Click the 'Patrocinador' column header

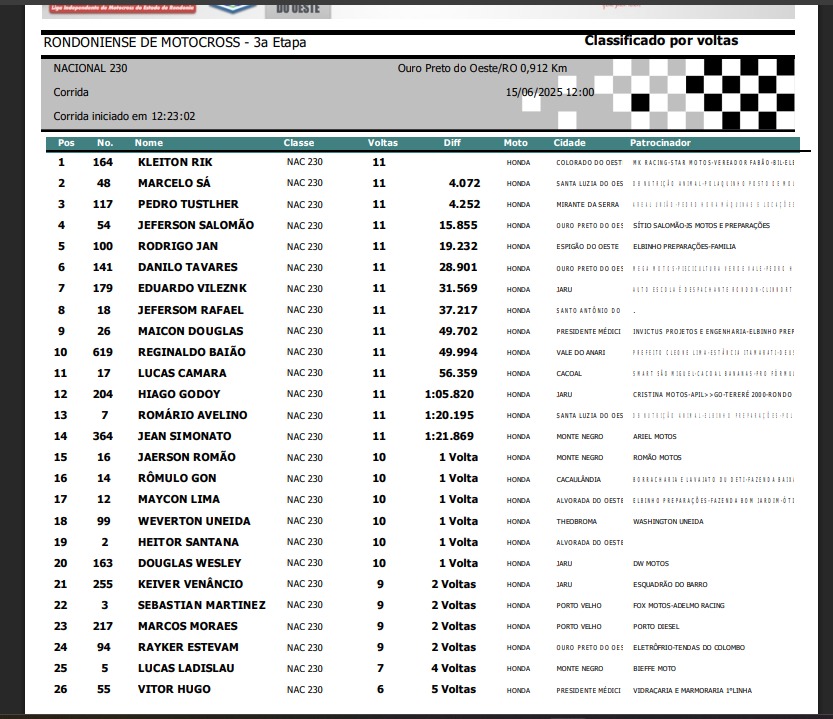(660, 143)
